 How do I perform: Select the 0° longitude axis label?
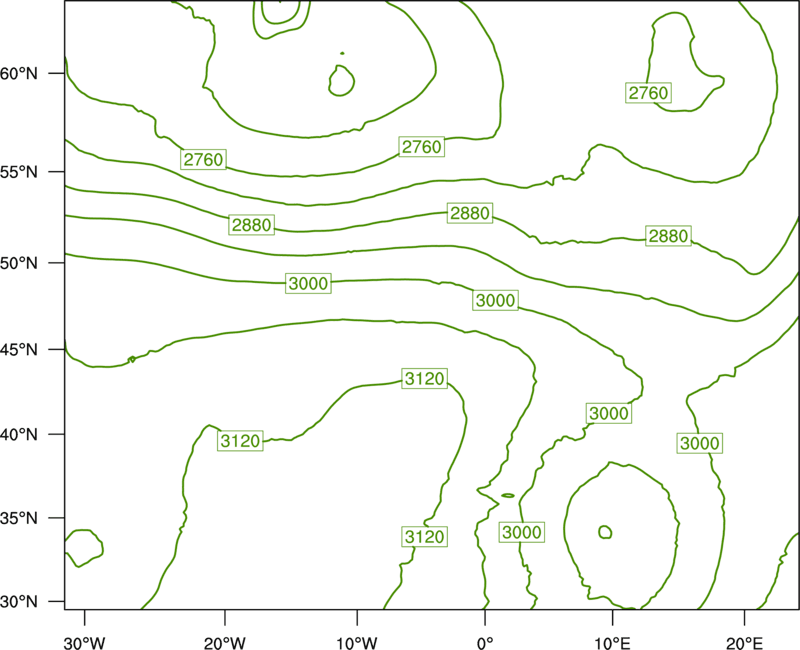pos(485,643)
